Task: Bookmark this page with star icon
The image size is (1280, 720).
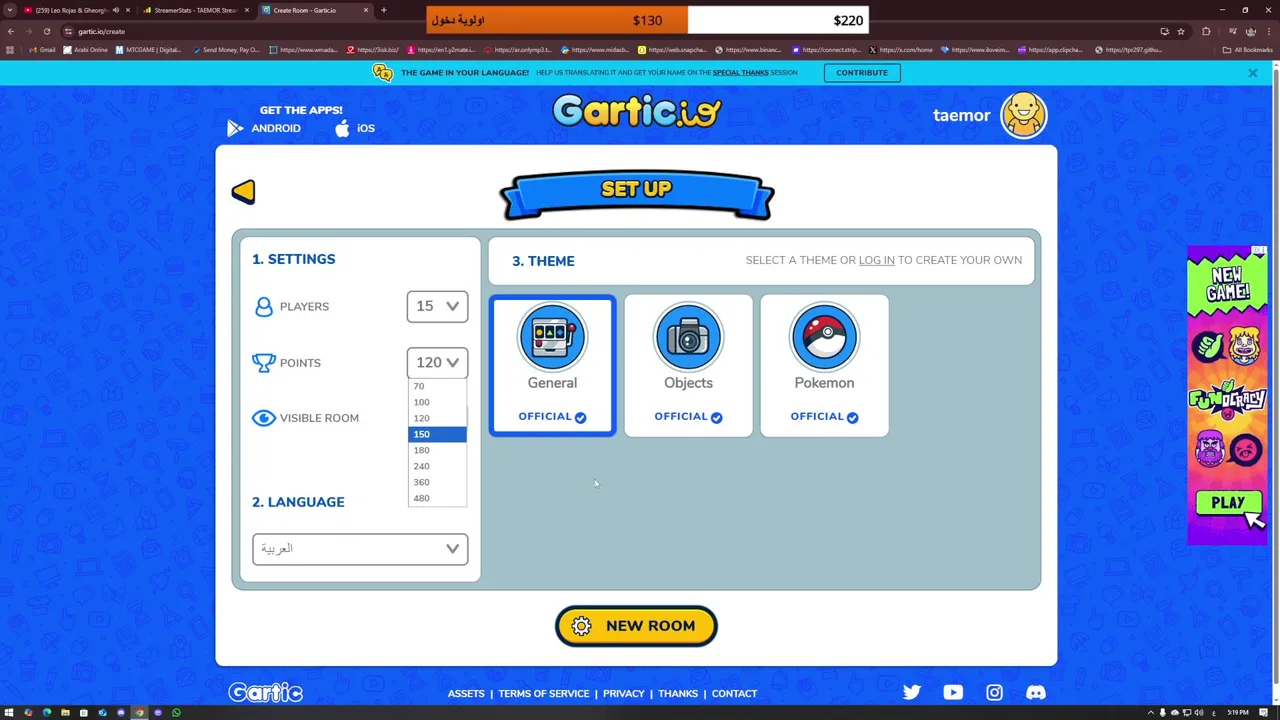Action: tap(1181, 31)
